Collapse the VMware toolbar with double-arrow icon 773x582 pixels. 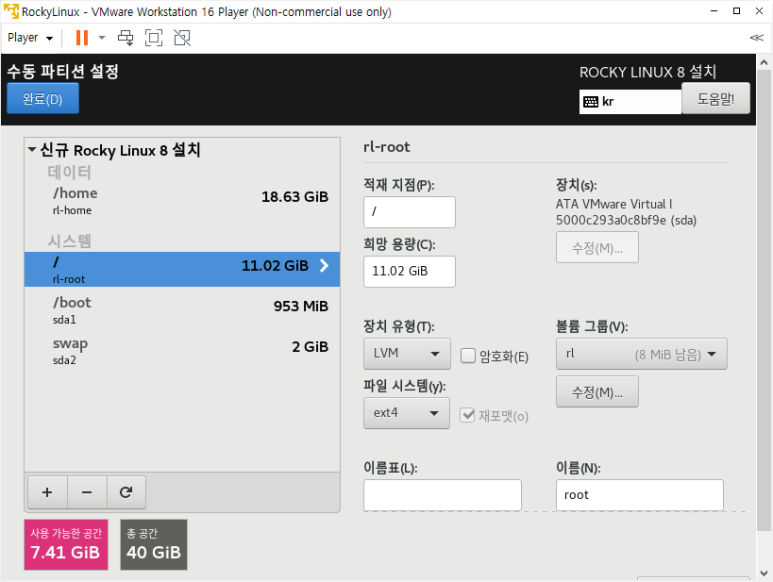tap(756, 38)
